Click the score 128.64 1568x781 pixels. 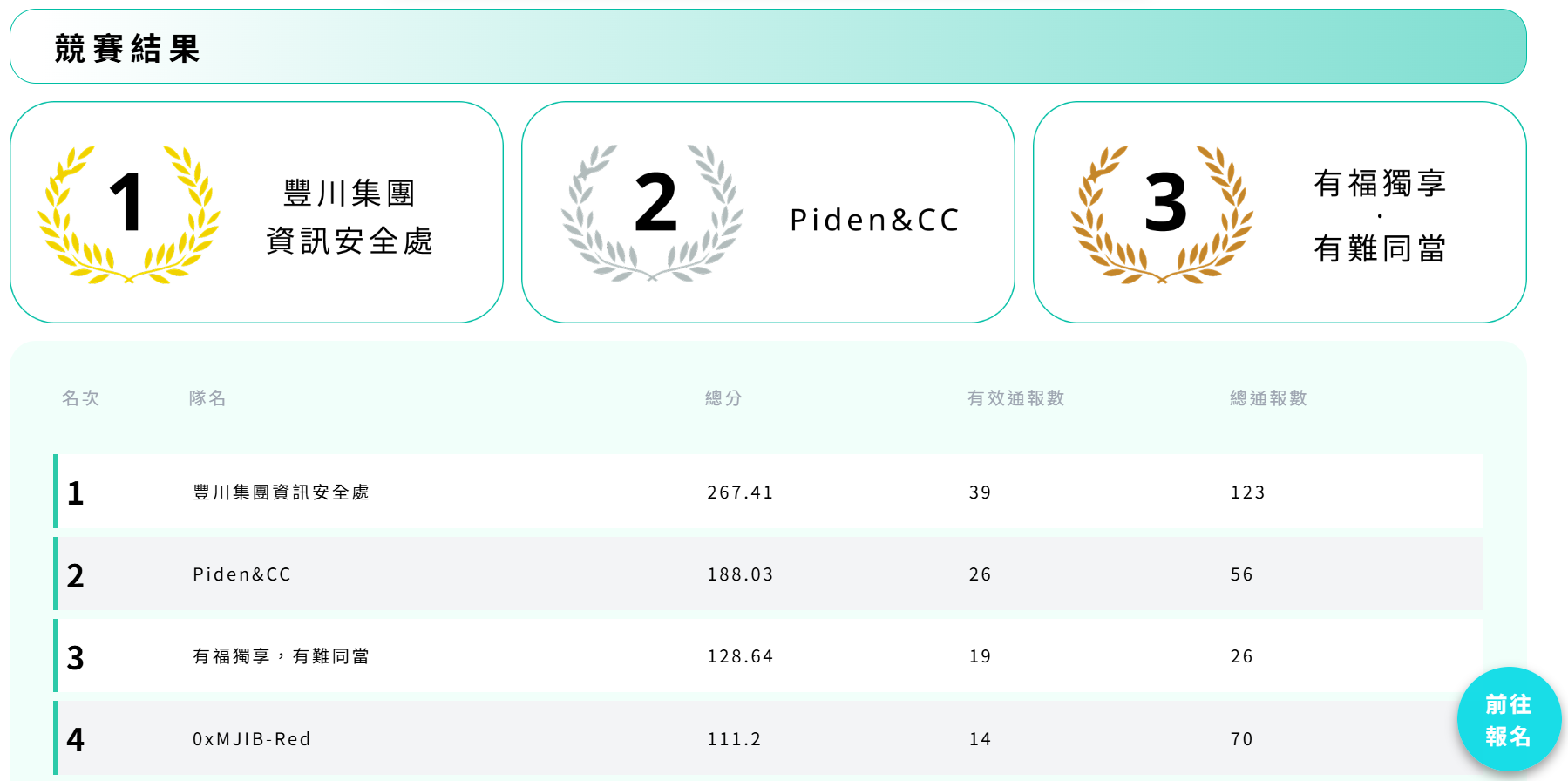click(x=740, y=656)
